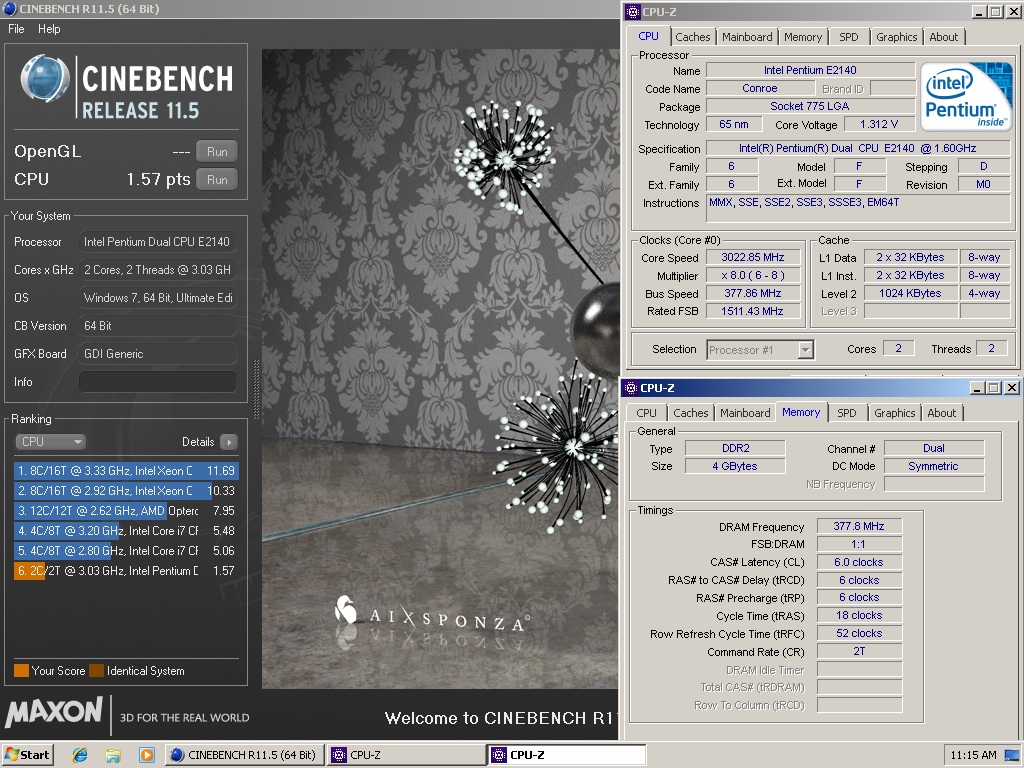1024x768 pixels.
Task: Switch to CPU tab in upper CPU-Z
Action: pos(648,37)
